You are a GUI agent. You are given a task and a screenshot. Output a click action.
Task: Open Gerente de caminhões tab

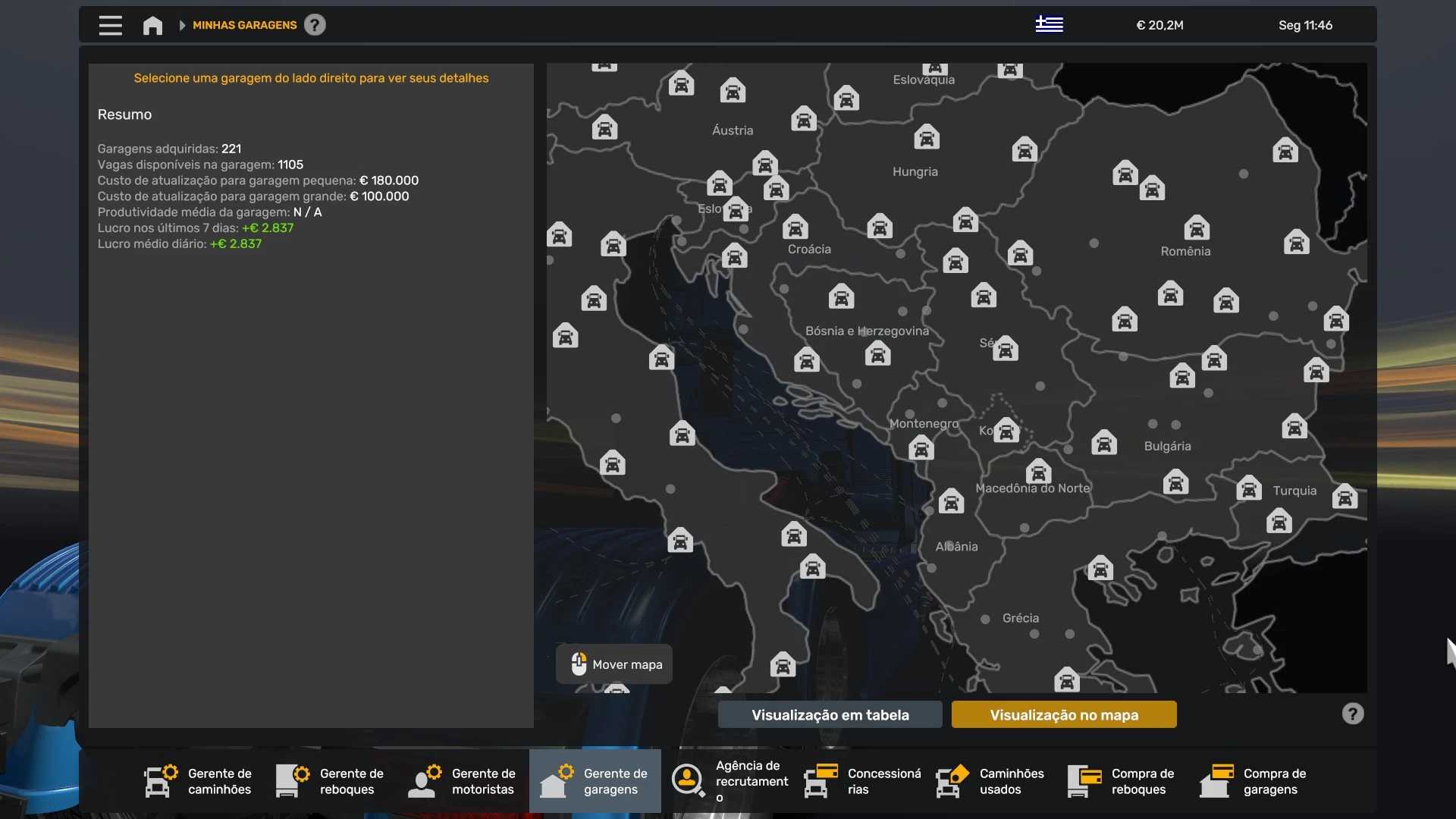pyautogui.click(x=199, y=781)
